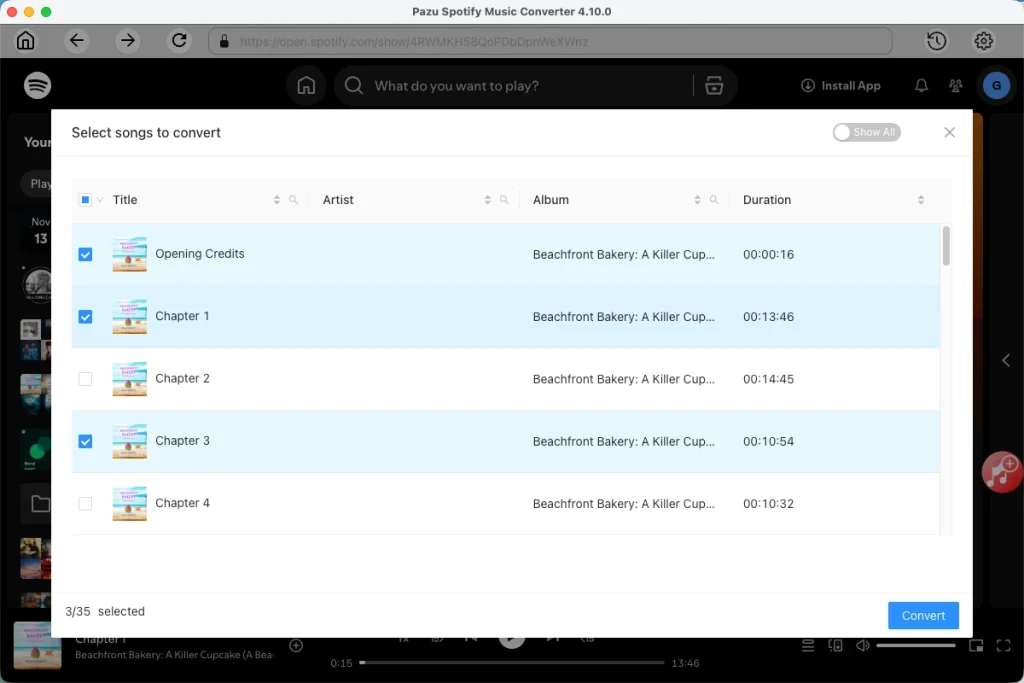Open the miniplayer icon

pyautogui.click(x=976, y=646)
